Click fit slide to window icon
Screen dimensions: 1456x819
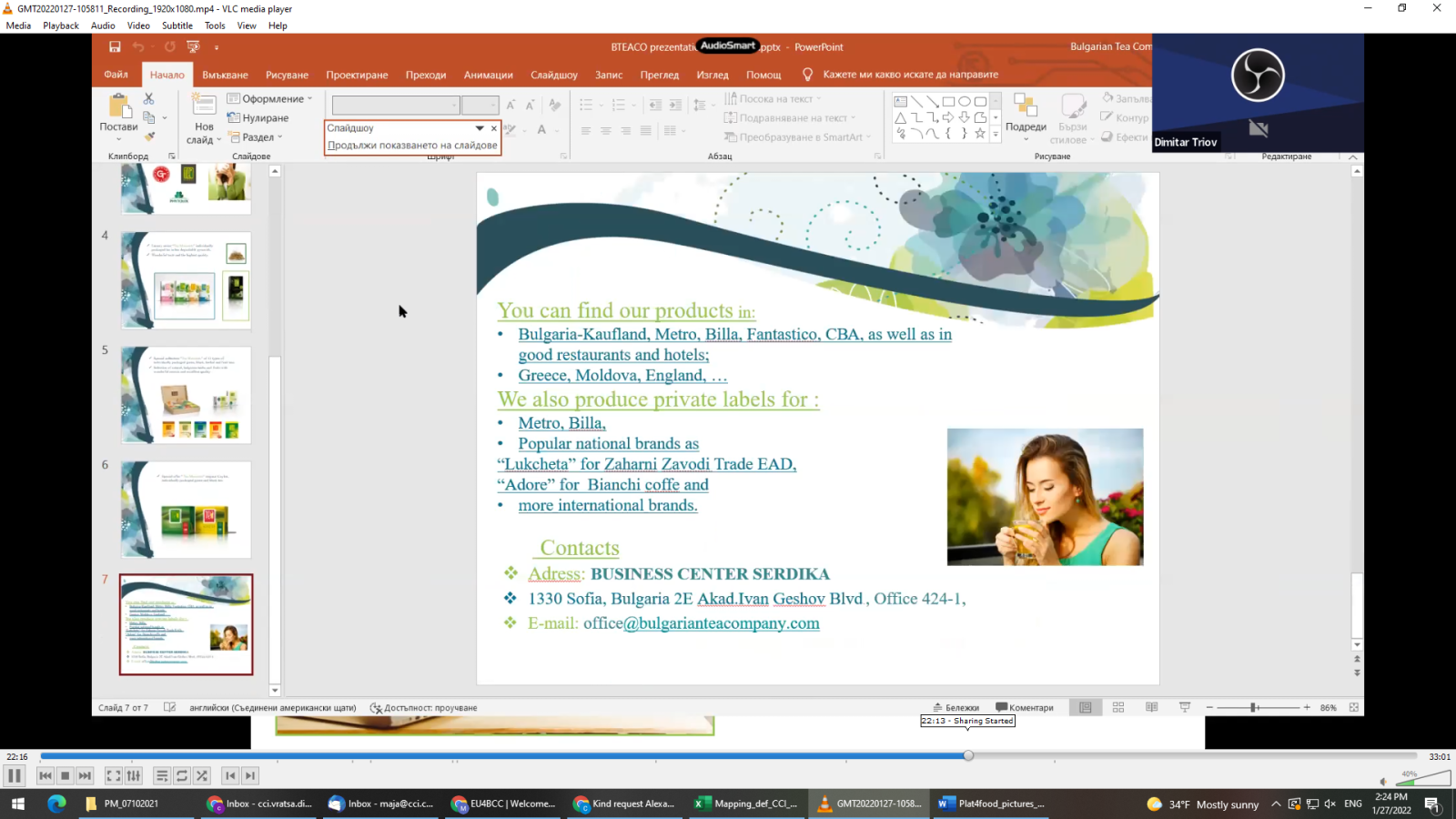tap(1353, 707)
